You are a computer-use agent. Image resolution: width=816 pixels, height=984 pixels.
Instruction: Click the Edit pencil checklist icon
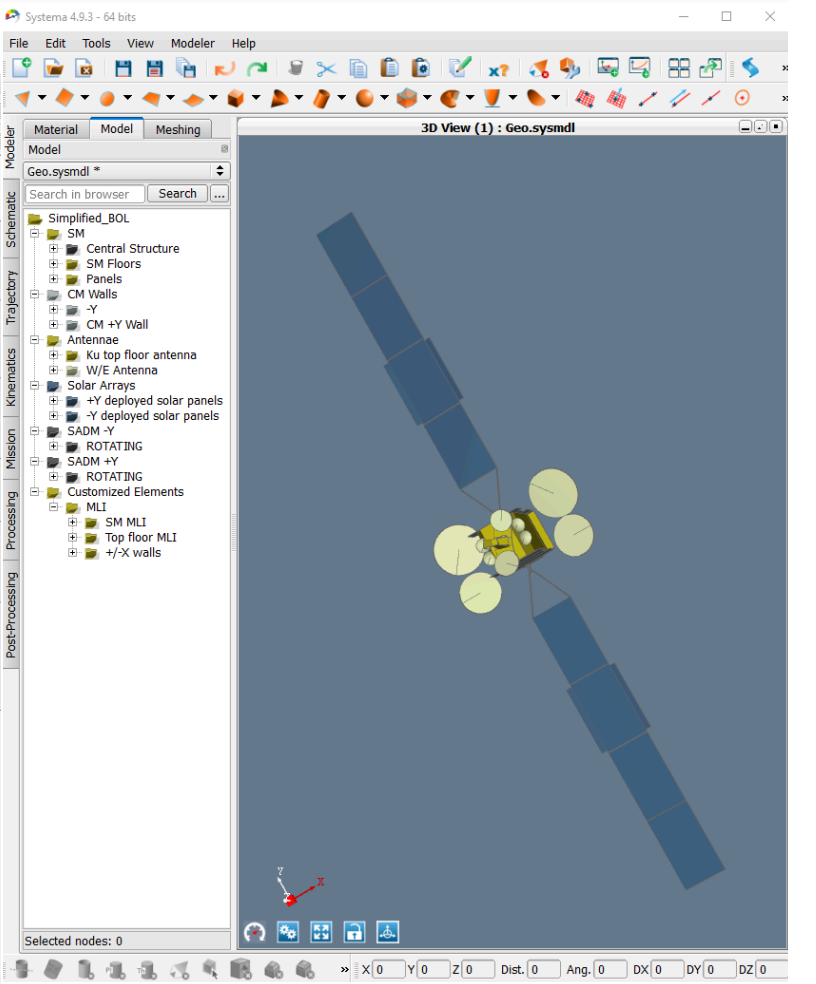pyautogui.click(x=460, y=67)
